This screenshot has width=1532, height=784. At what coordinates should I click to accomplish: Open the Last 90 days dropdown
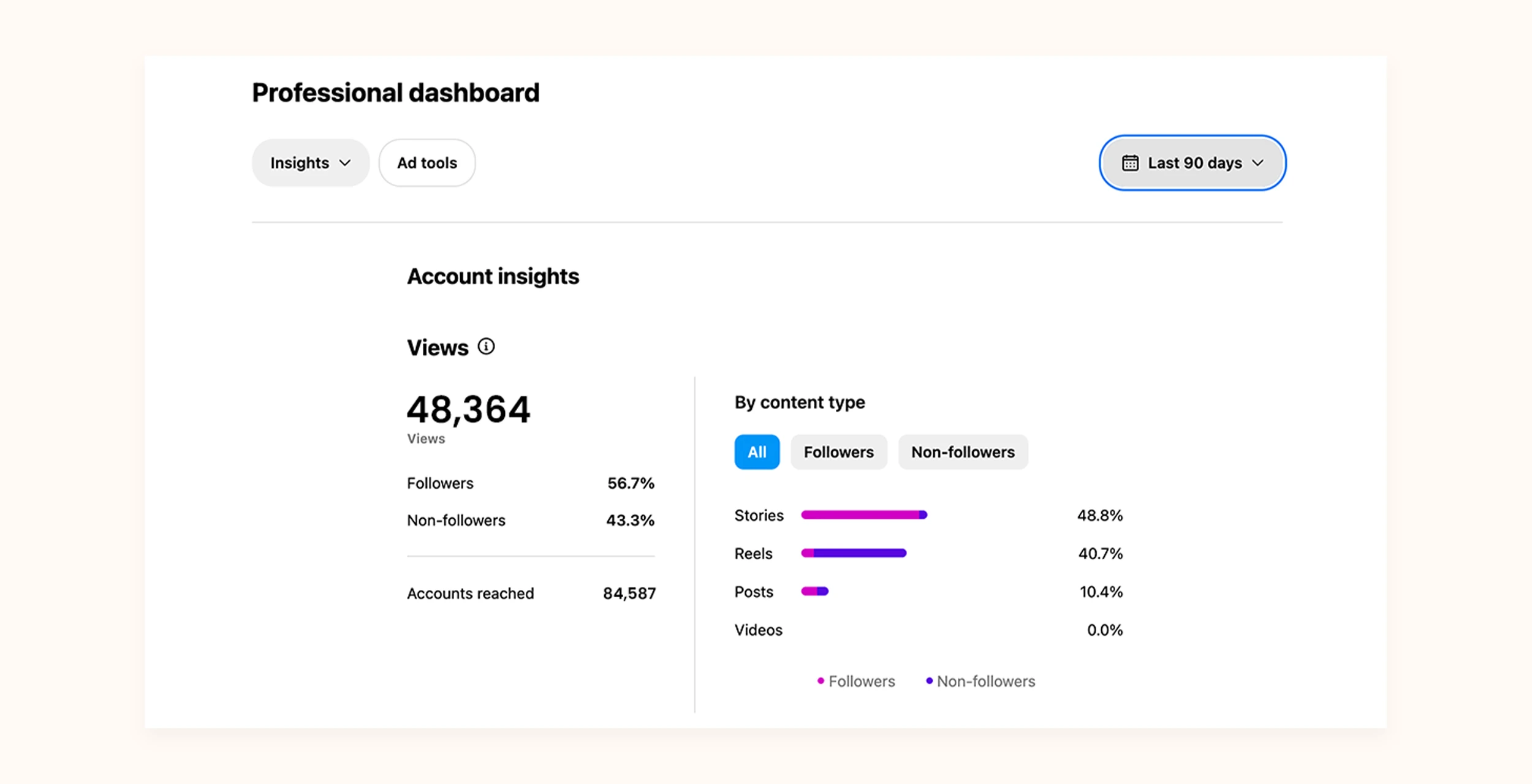pos(1194,163)
